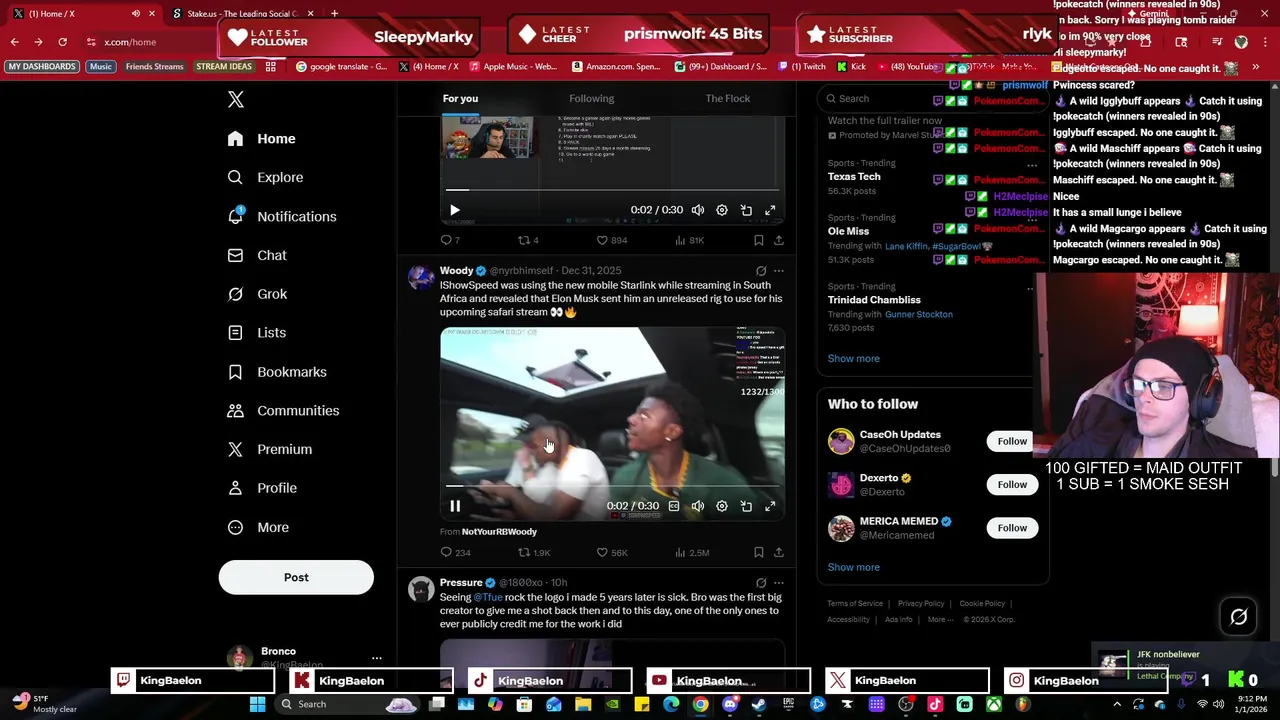The image size is (1280, 720).
Task: Show more under Who to follow
Action: 854,567
